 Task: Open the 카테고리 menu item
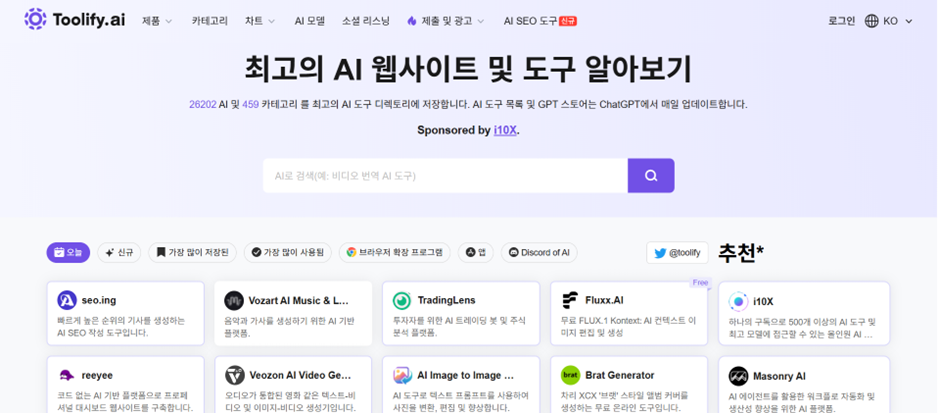(210, 21)
